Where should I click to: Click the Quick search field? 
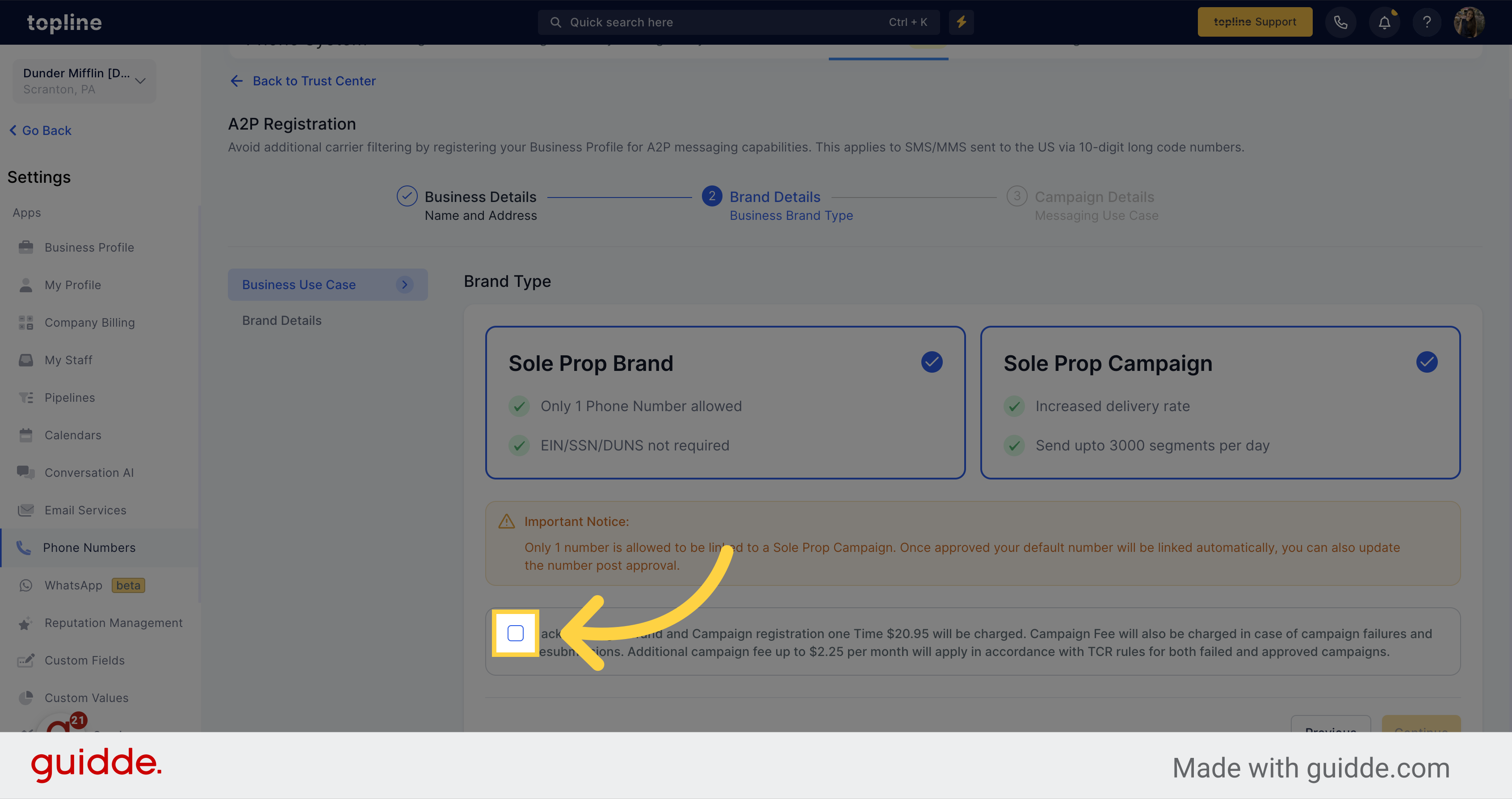[x=739, y=22]
